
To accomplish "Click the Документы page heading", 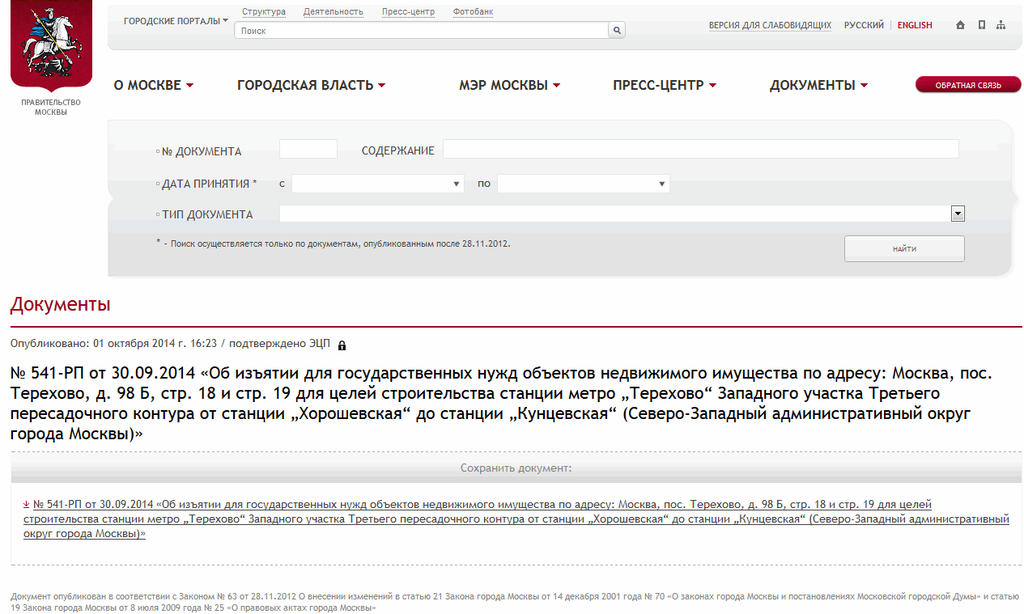I will pos(60,304).
